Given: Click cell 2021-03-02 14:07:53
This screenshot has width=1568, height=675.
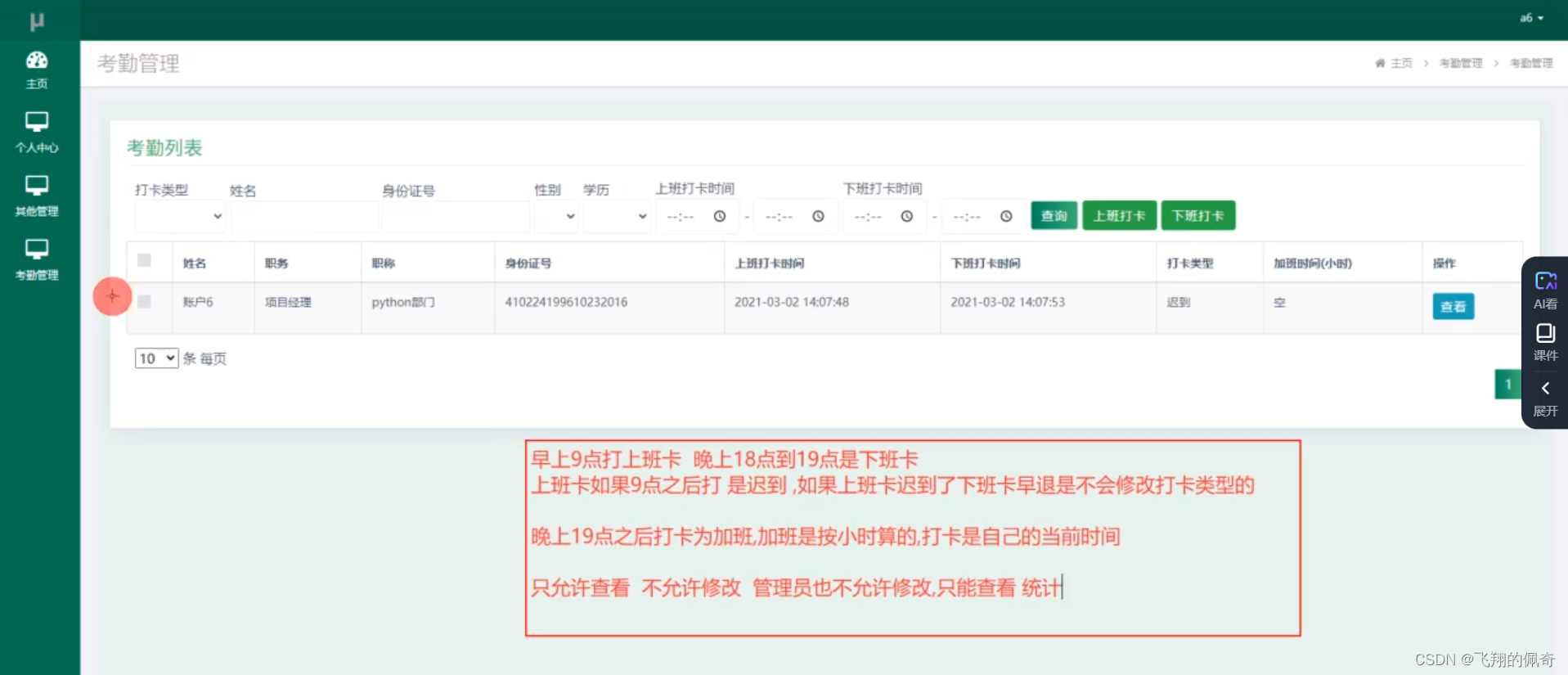Looking at the screenshot, I should click(x=1008, y=302).
